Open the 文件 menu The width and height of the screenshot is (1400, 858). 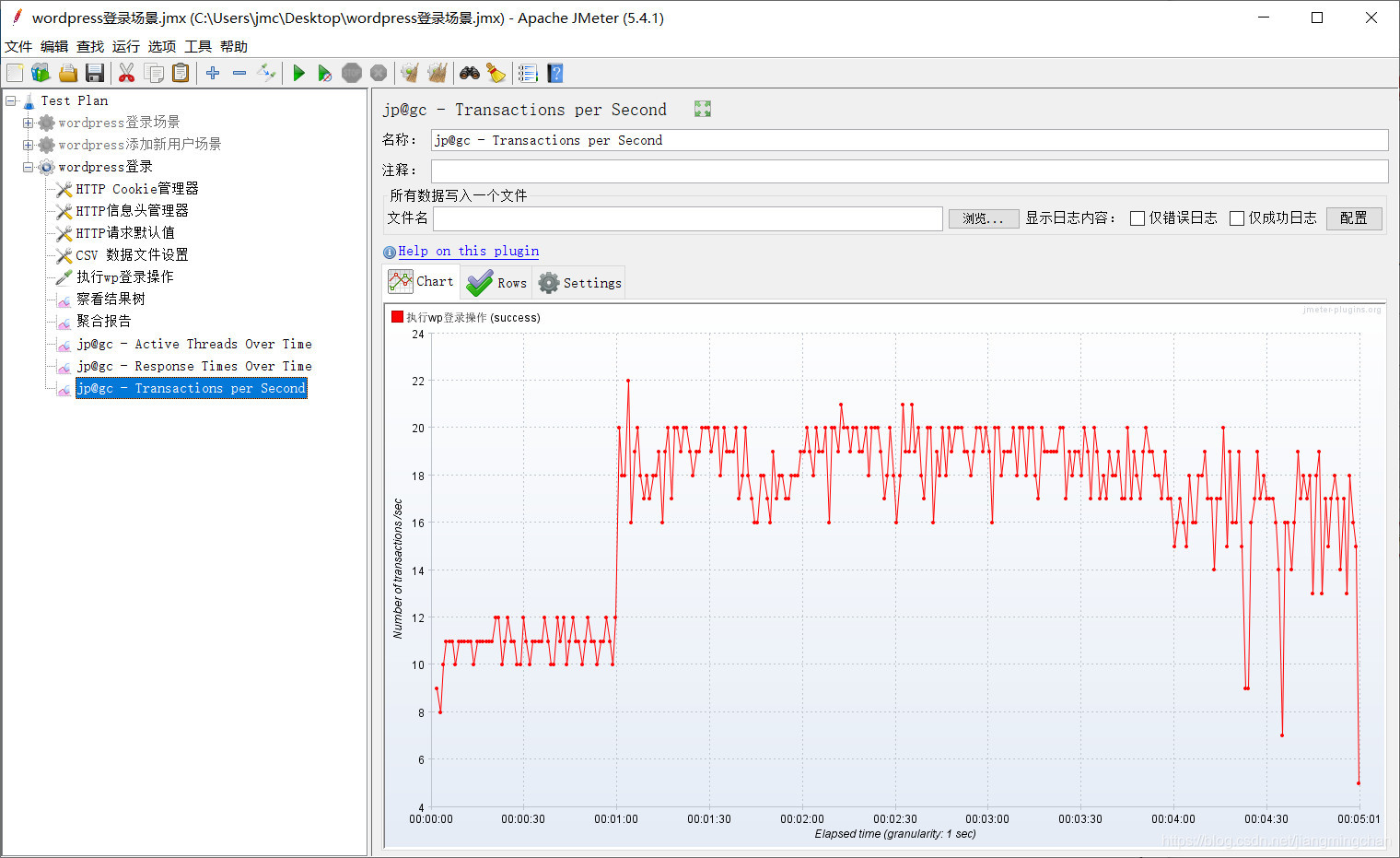(18, 46)
